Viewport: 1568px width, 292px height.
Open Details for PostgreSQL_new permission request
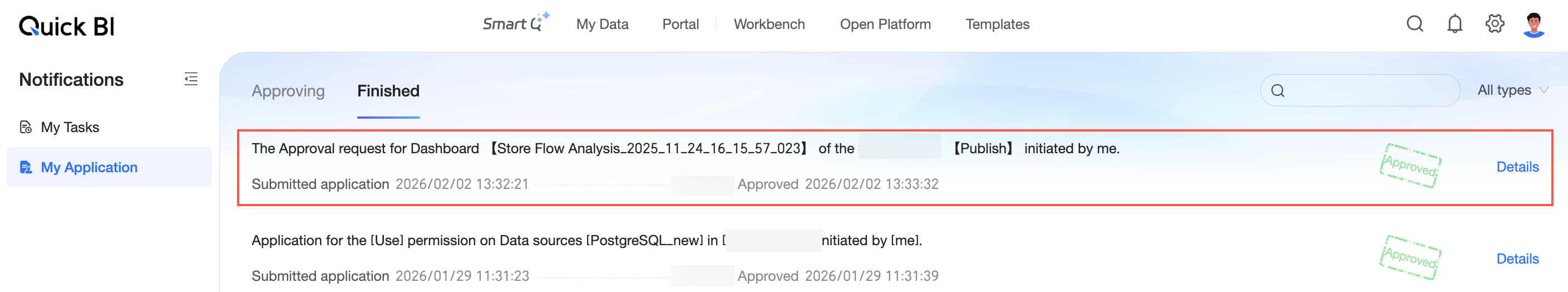(x=1517, y=259)
